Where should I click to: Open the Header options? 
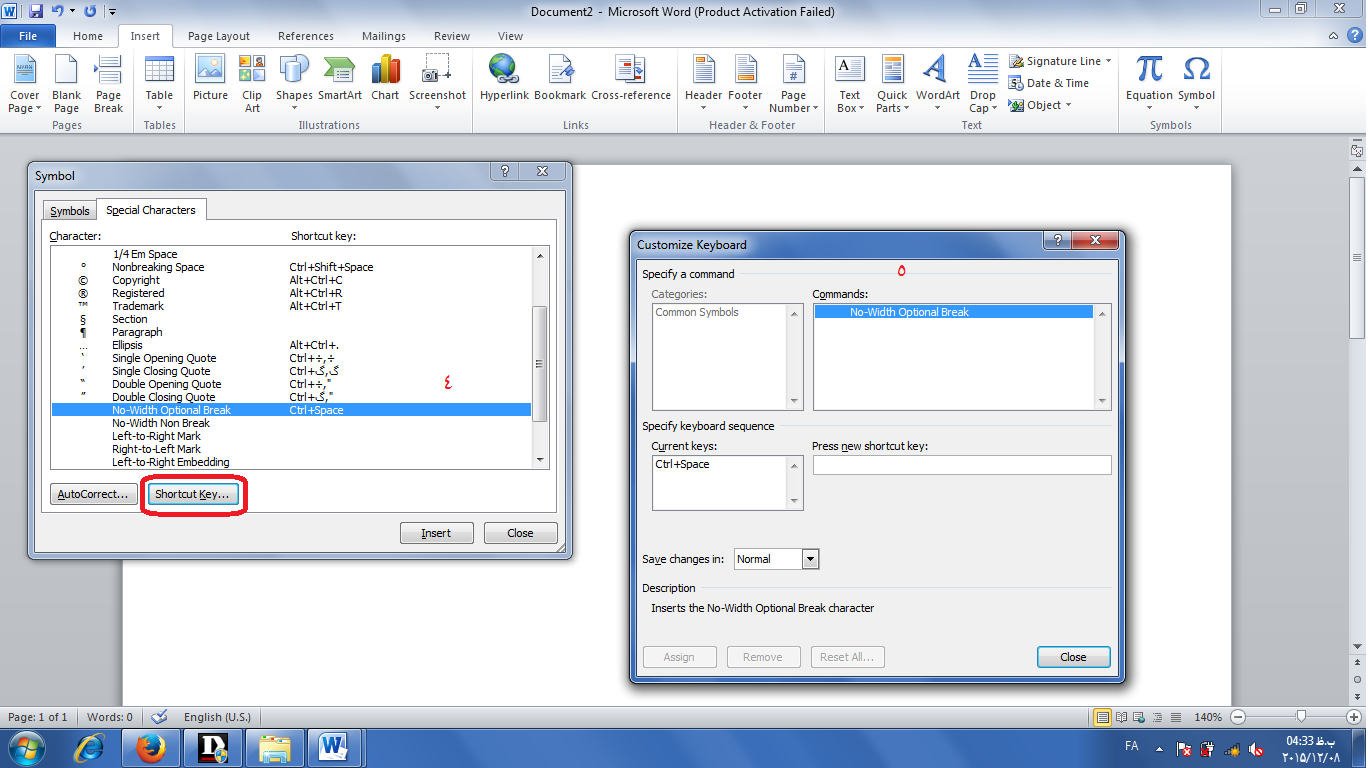703,84
